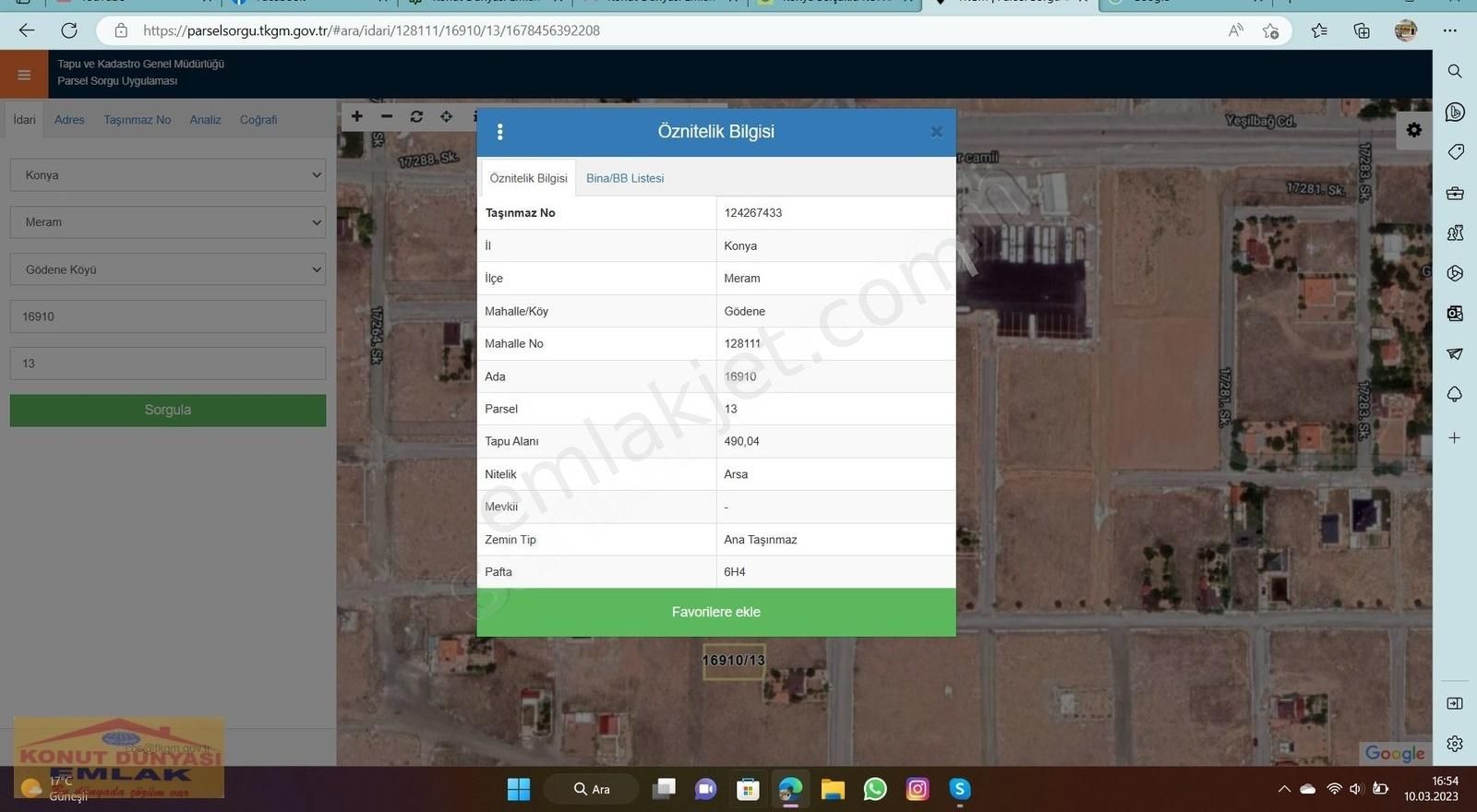
Task: Click the Mahalle No value 128111
Action: pyautogui.click(x=742, y=344)
